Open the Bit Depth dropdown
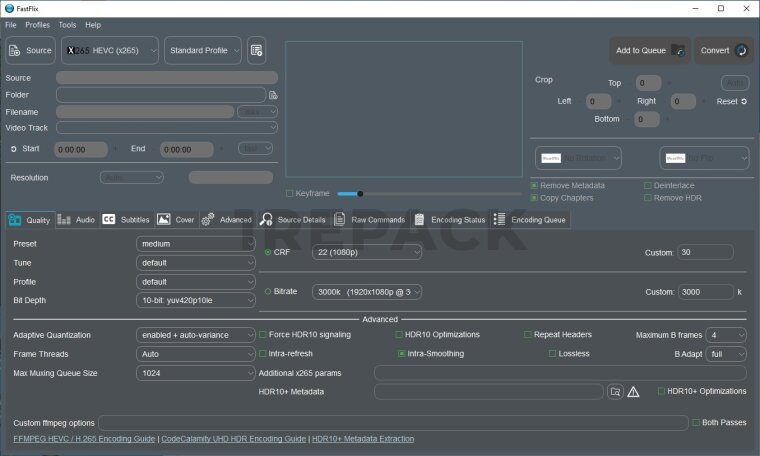Screen dimensions: 760x456 (x=196, y=300)
